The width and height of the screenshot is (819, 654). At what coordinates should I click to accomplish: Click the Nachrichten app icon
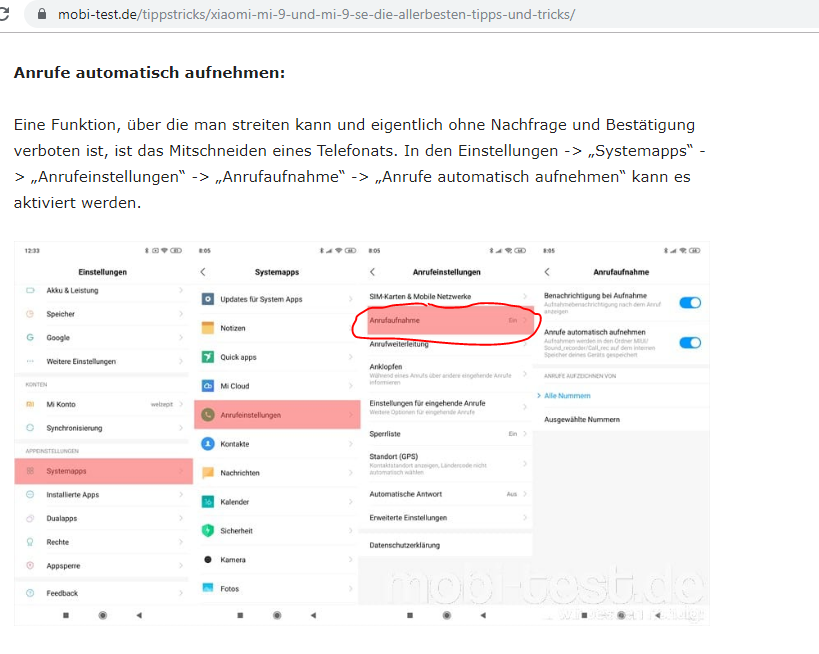(208, 473)
